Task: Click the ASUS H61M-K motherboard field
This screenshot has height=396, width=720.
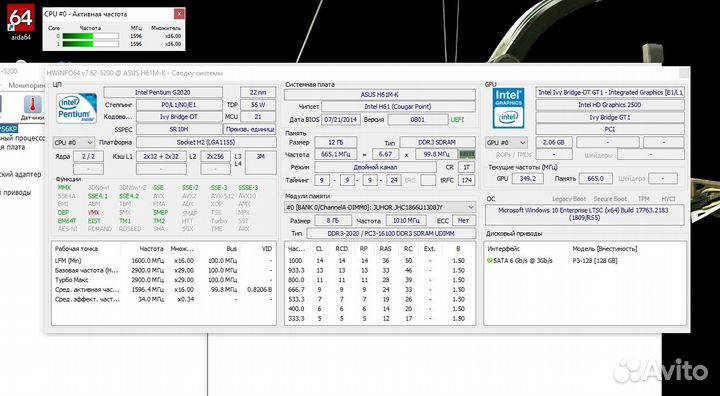Action: click(x=380, y=95)
